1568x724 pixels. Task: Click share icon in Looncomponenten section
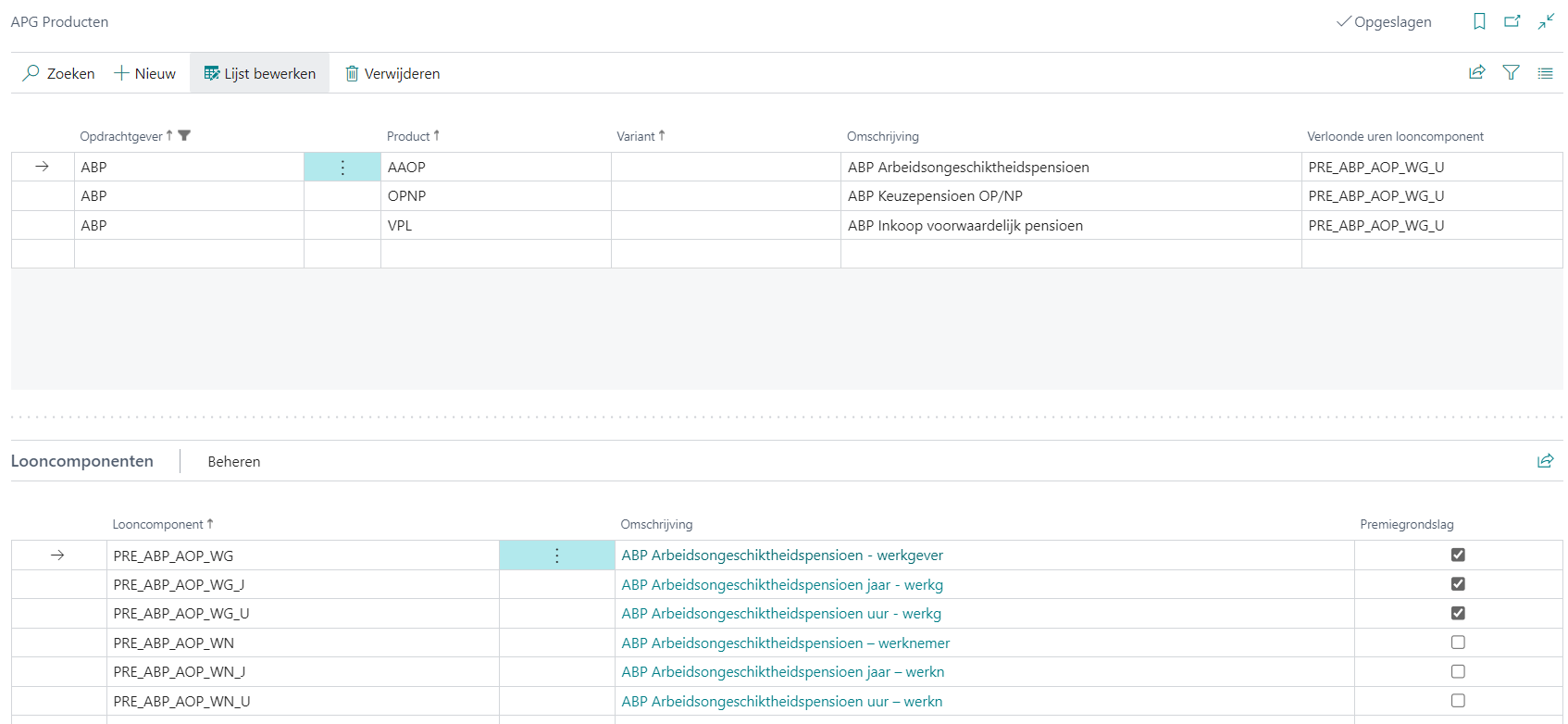click(1545, 461)
